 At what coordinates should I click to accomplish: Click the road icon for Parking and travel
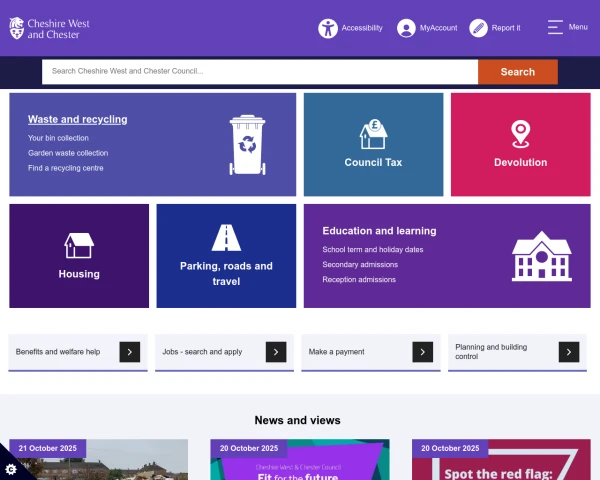[227, 238]
